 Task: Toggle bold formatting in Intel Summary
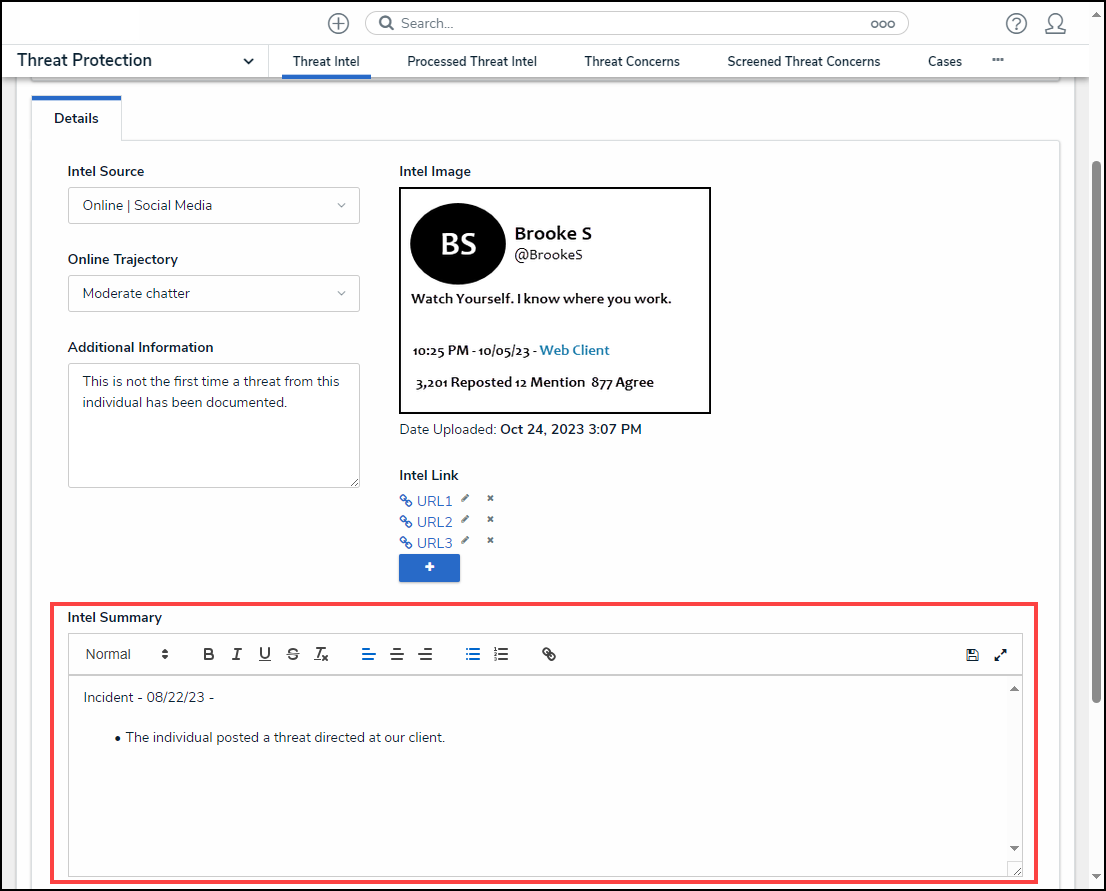(x=209, y=654)
